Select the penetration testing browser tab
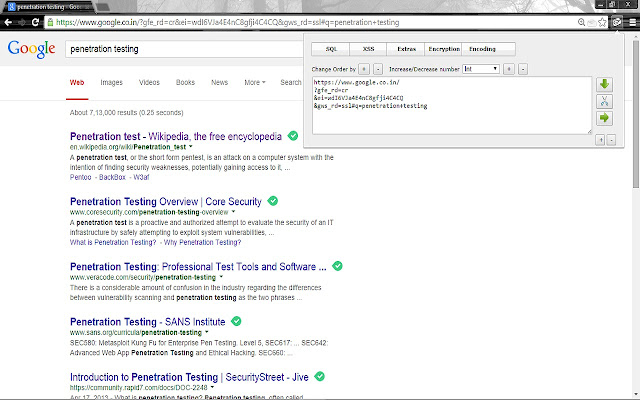The height and width of the screenshot is (400, 640). point(48,7)
